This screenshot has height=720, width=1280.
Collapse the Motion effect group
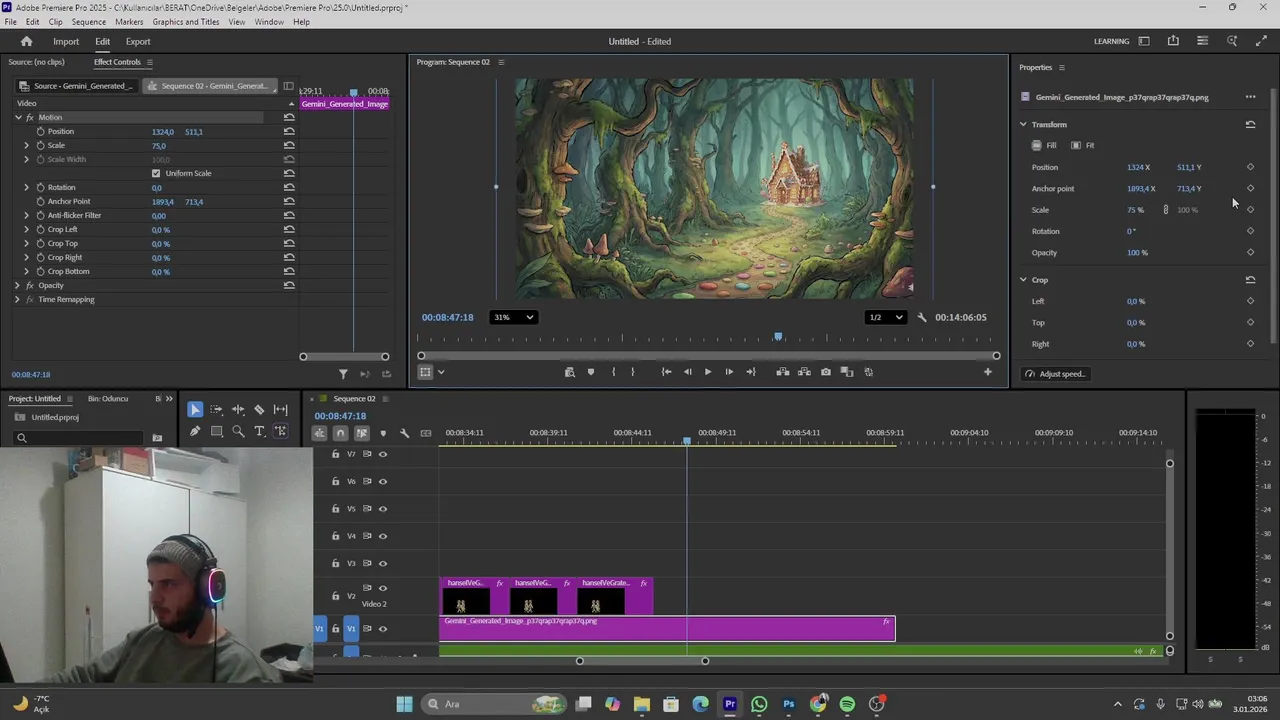coord(17,117)
